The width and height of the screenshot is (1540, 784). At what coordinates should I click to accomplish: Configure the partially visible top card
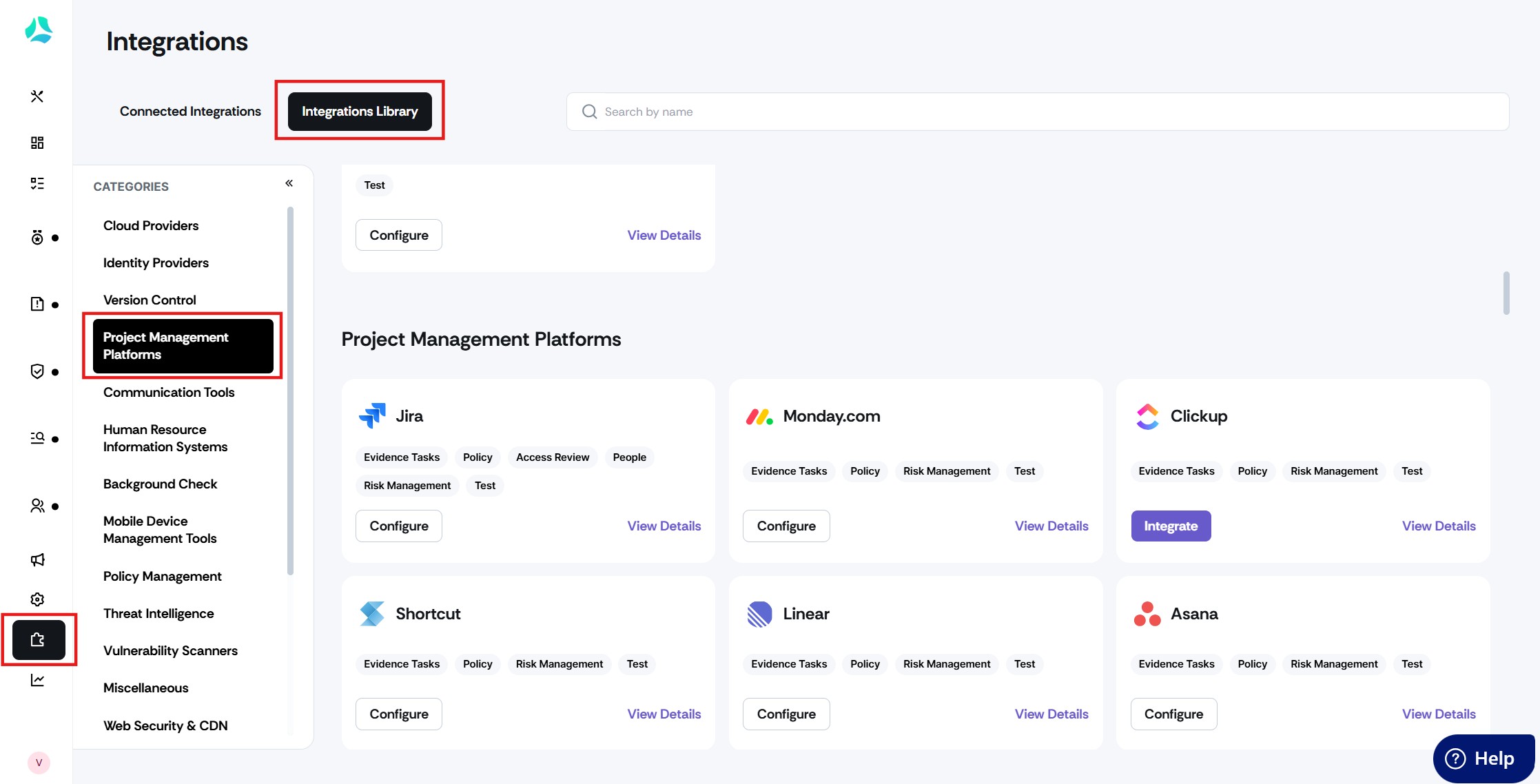(x=399, y=235)
